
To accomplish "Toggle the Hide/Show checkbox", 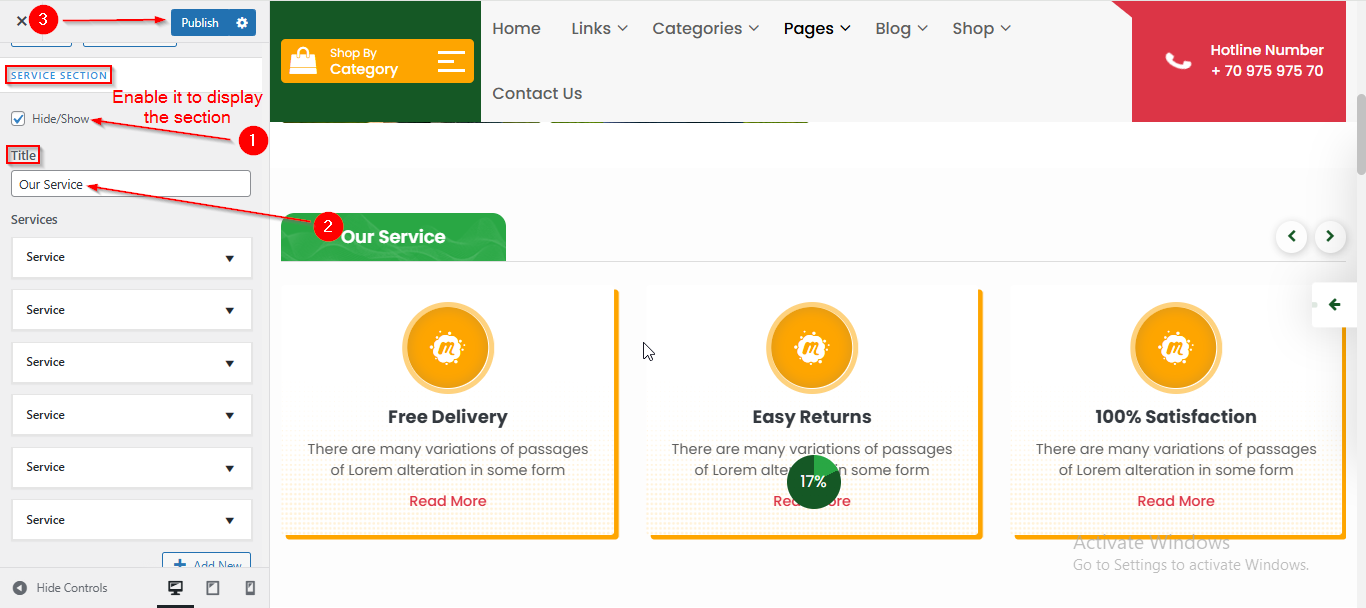I will (18, 119).
